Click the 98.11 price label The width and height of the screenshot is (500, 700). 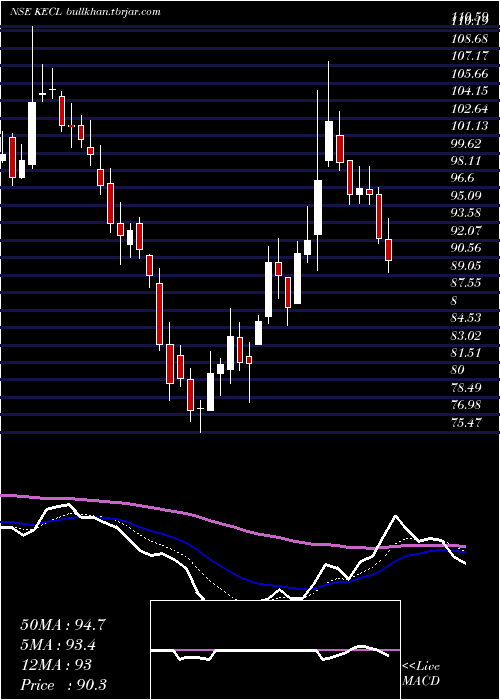pos(466,161)
